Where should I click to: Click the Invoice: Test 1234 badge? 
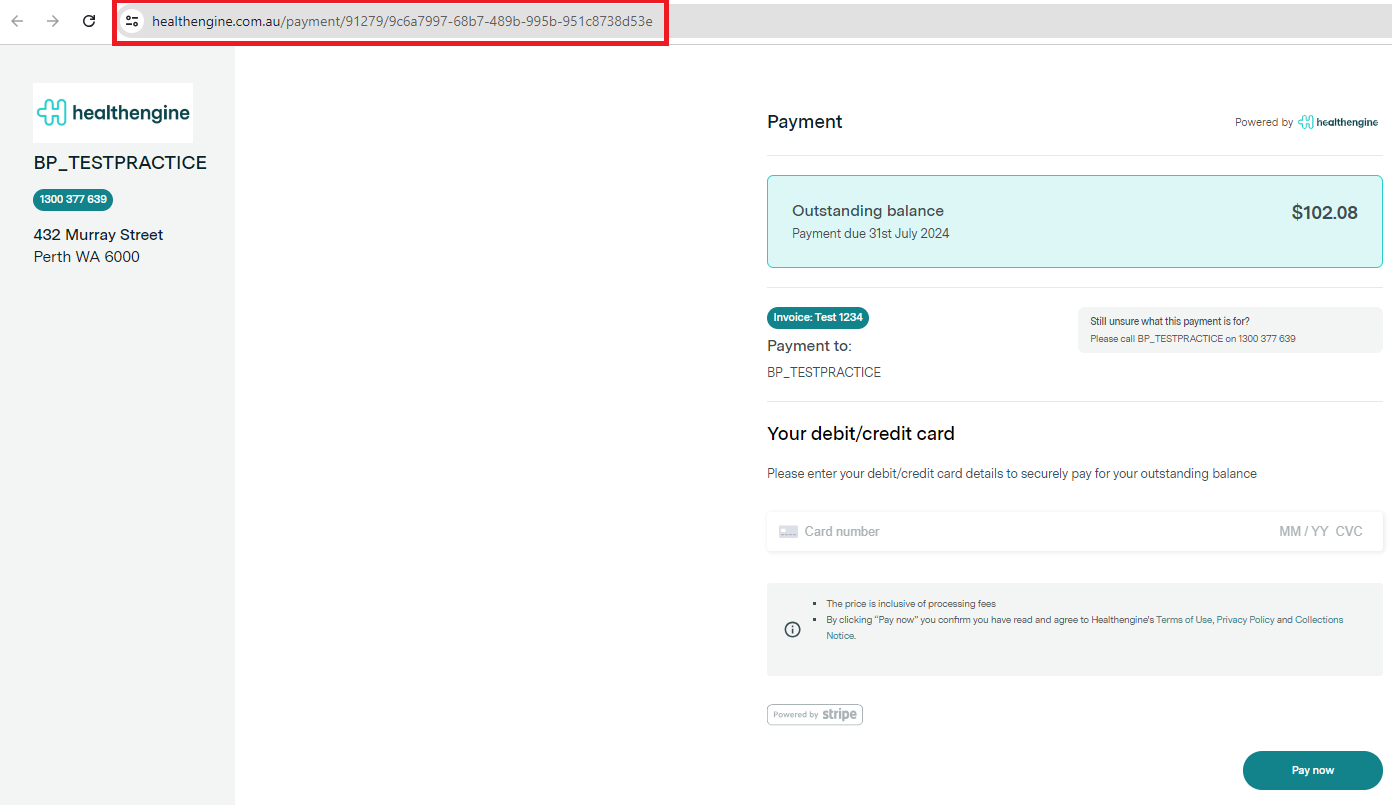[x=818, y=318]
